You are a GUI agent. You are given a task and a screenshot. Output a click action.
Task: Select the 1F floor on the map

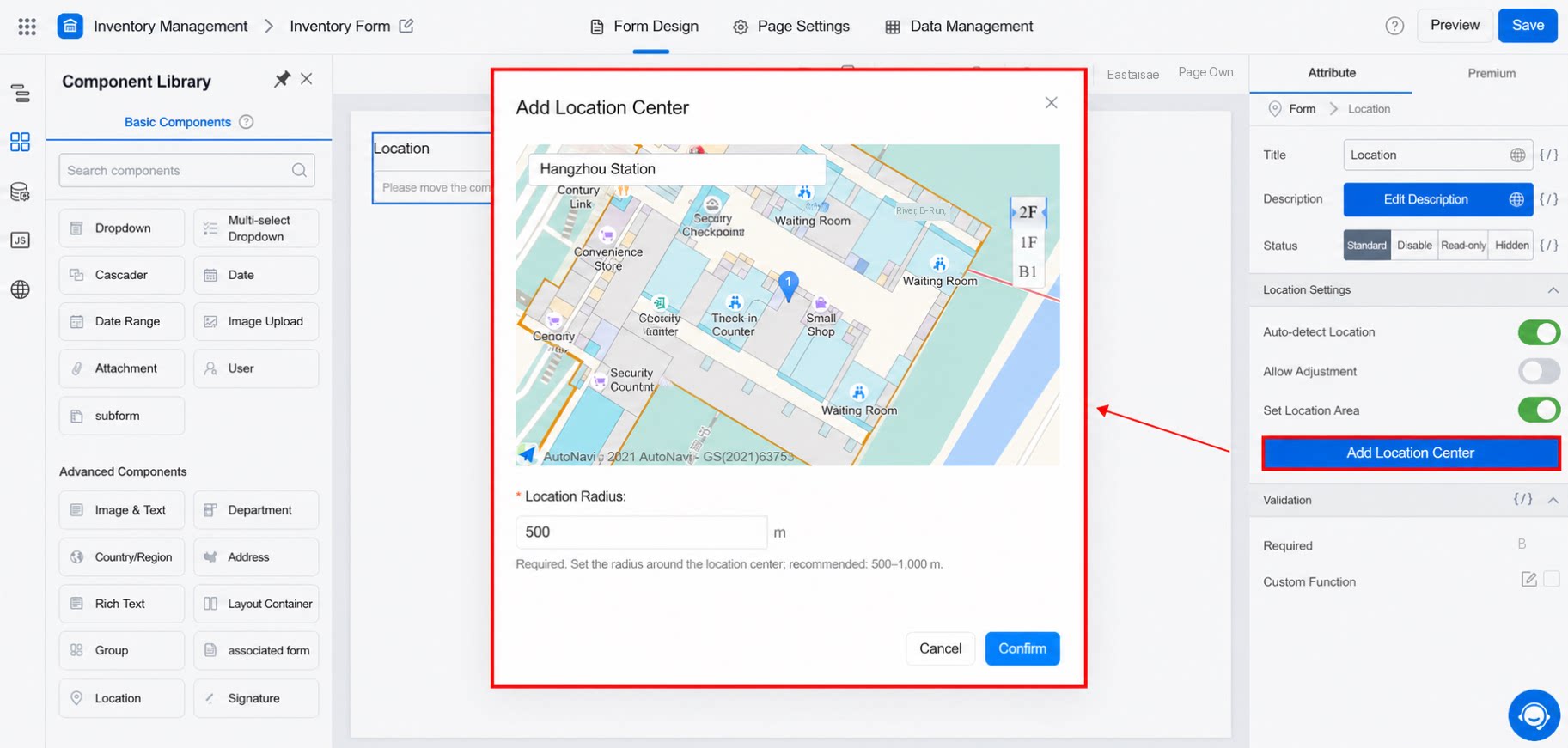(1028, 242)
